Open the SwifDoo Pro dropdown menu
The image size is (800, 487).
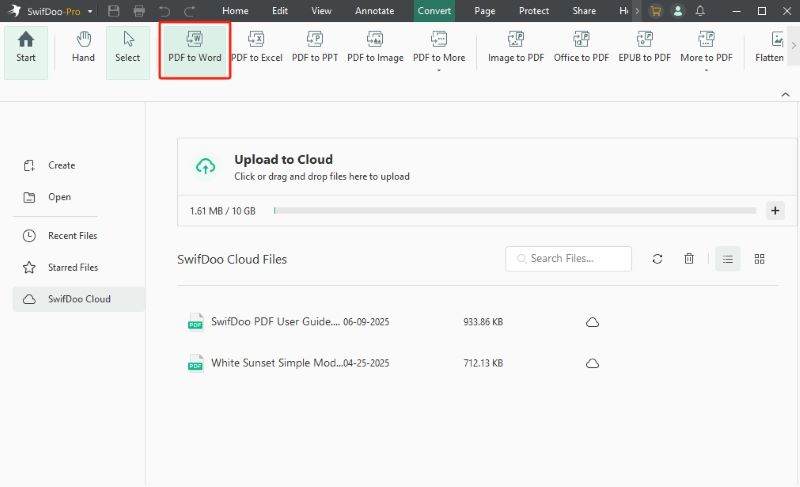[x=90, y=11]
